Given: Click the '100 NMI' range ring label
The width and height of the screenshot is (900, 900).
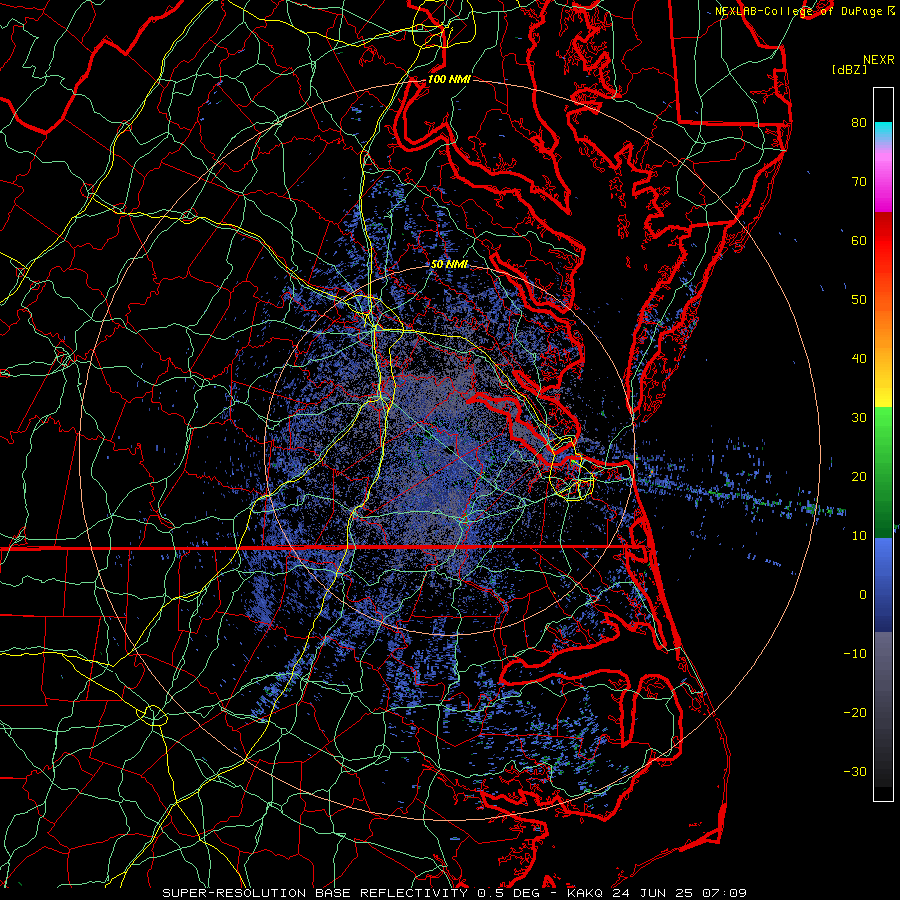Looking at the screenshot, I should 449,79.
